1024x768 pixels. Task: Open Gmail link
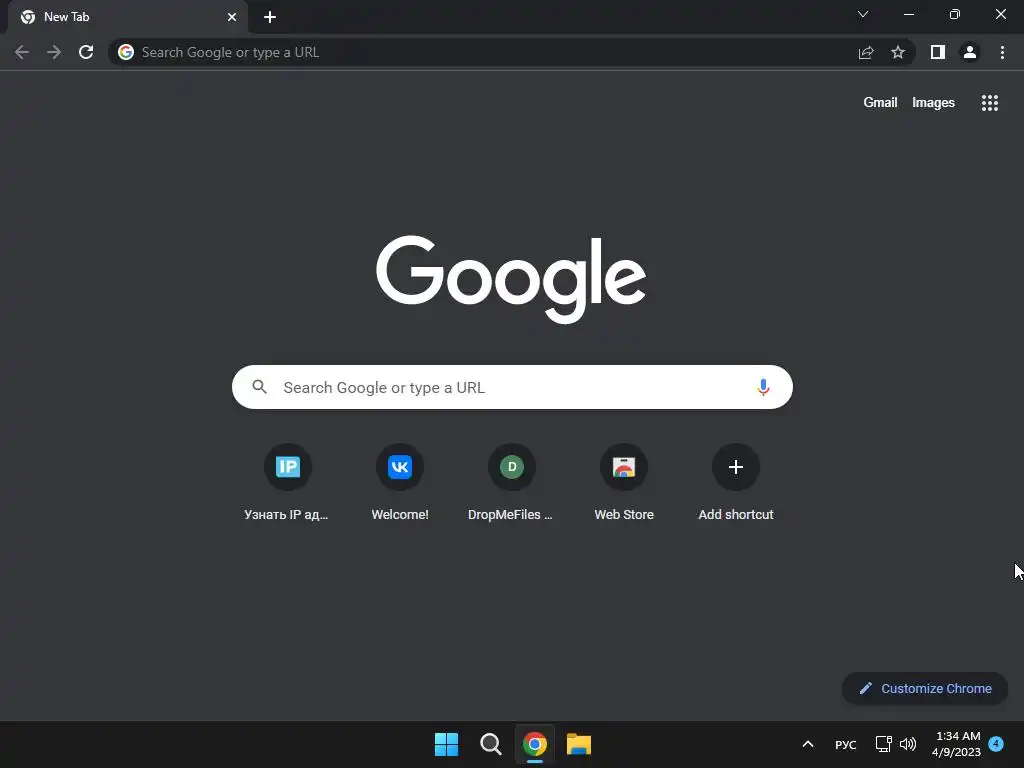coord(880,103)
